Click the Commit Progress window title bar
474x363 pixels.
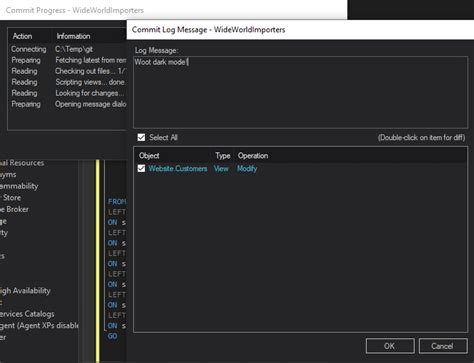click(173, 10)
